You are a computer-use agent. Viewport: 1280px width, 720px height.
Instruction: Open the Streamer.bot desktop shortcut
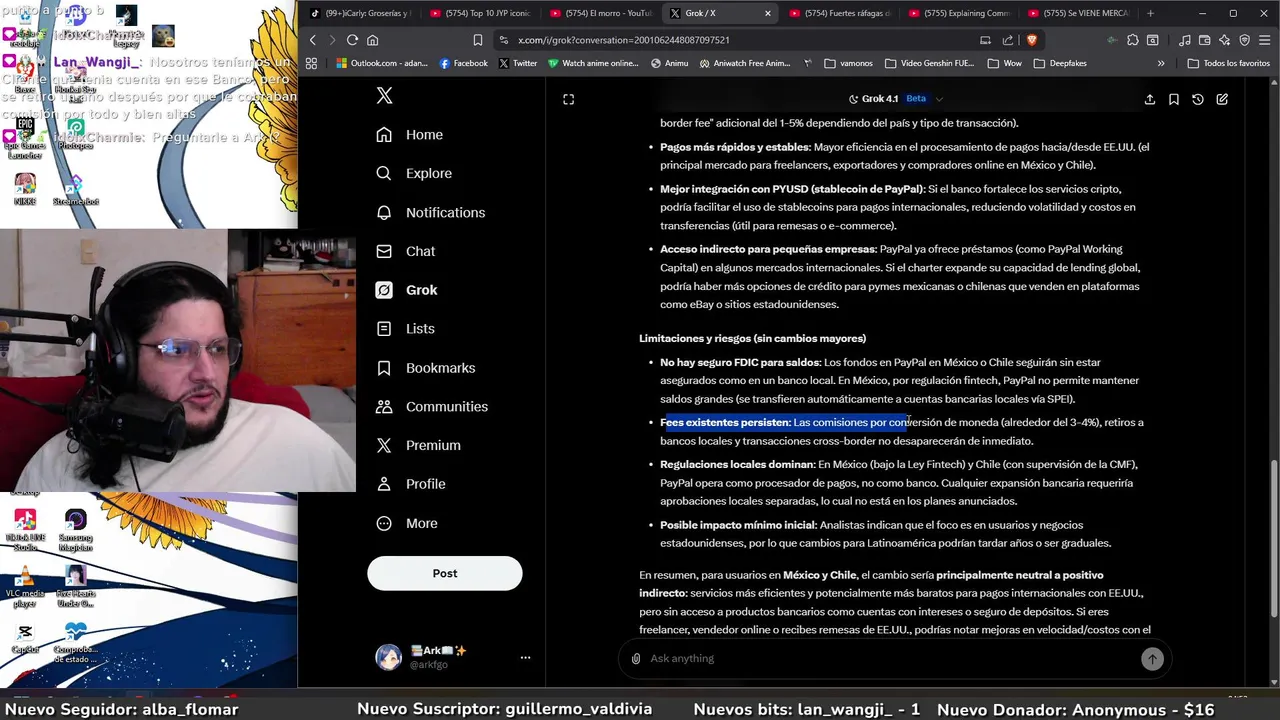(x=76, y=189)
